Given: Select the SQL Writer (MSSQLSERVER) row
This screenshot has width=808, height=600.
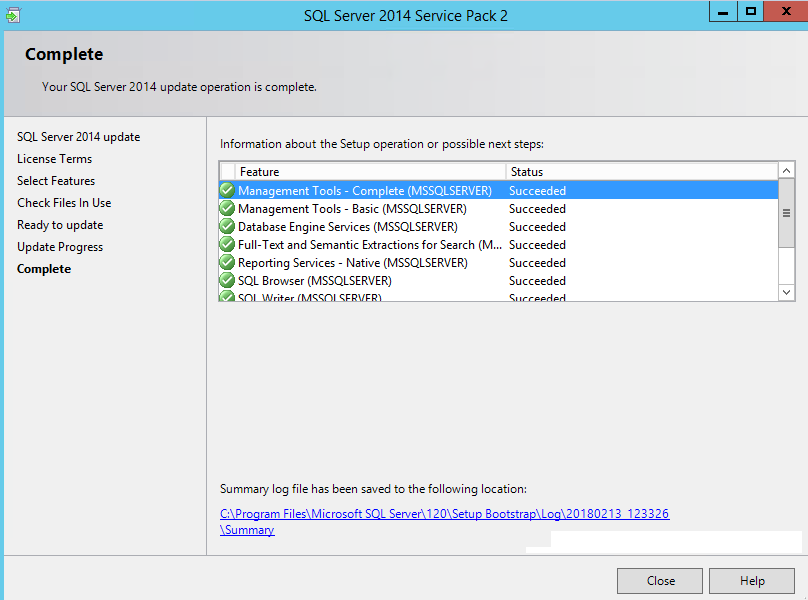Looking at the screenshot, I should click(499, 295).
